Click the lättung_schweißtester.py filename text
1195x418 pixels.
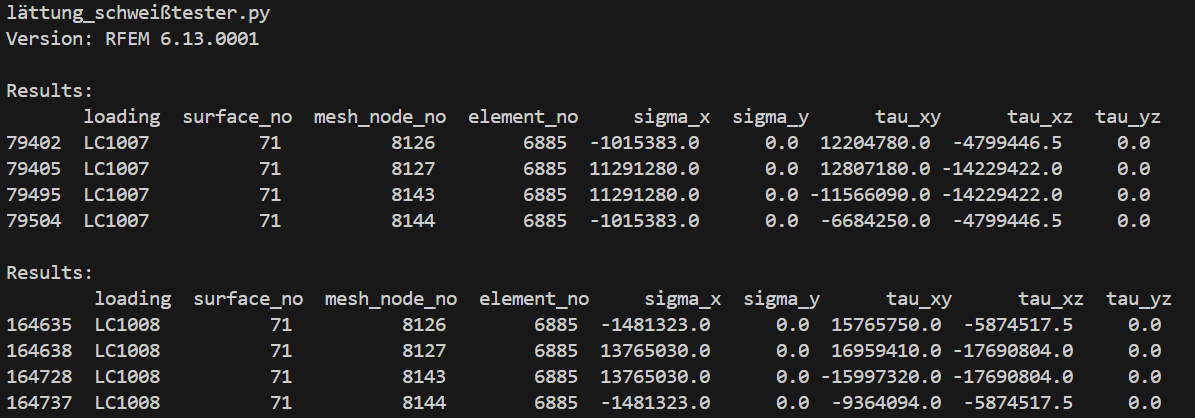pos(139,14)
